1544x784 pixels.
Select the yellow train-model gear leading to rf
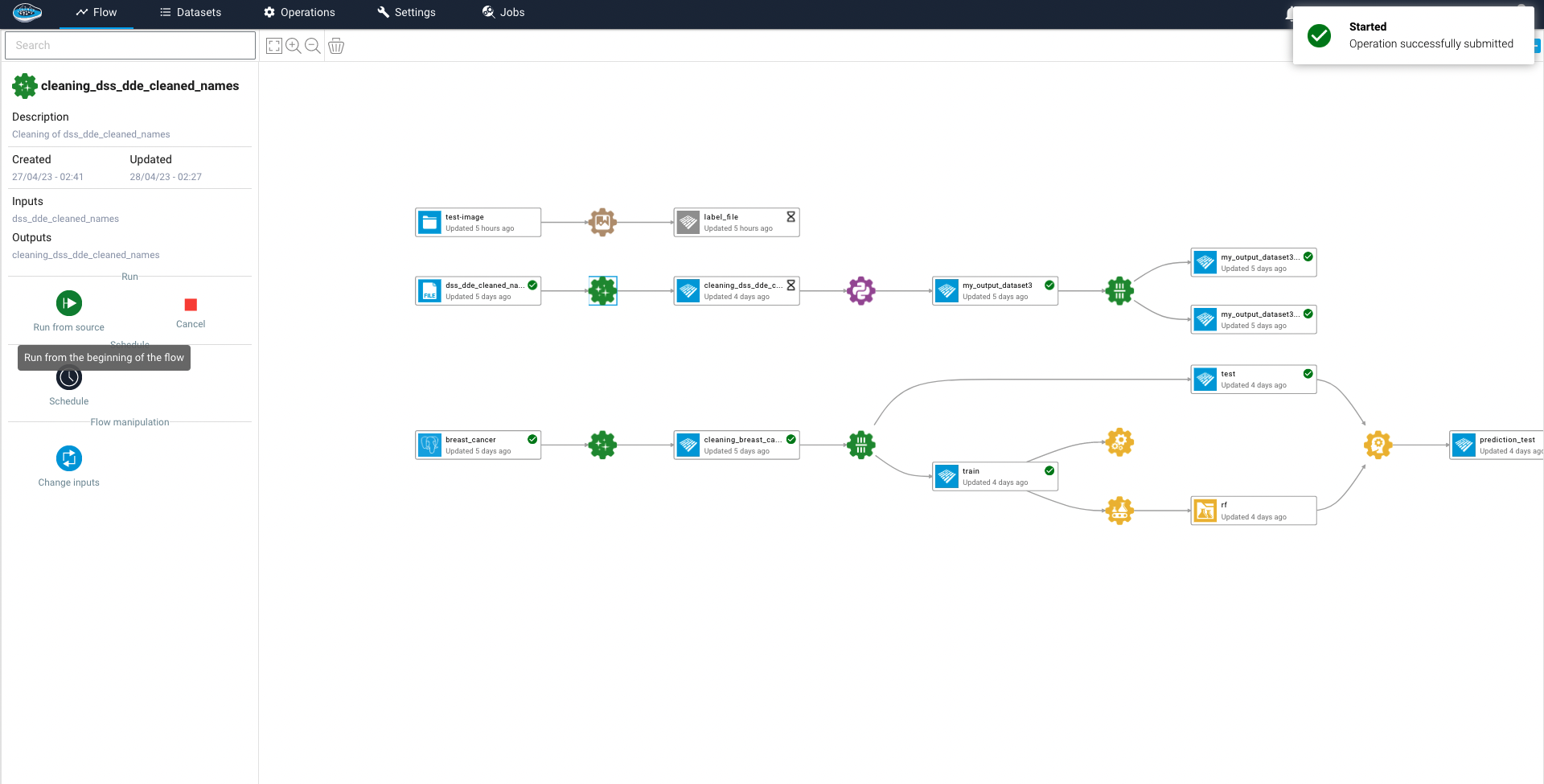[1119, 510]
